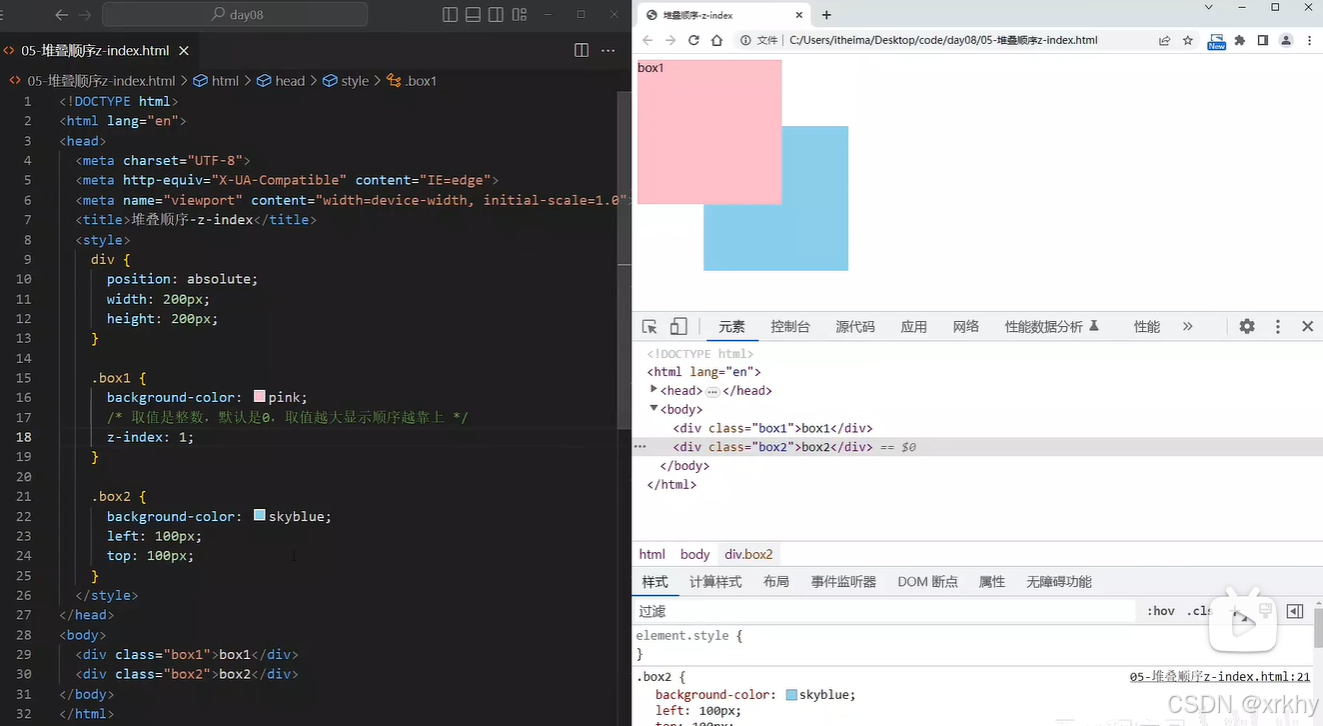This screenshot has width=1323, height=726.
Task: Collapse the body node in DOM tree
Action: pos(654,409)
